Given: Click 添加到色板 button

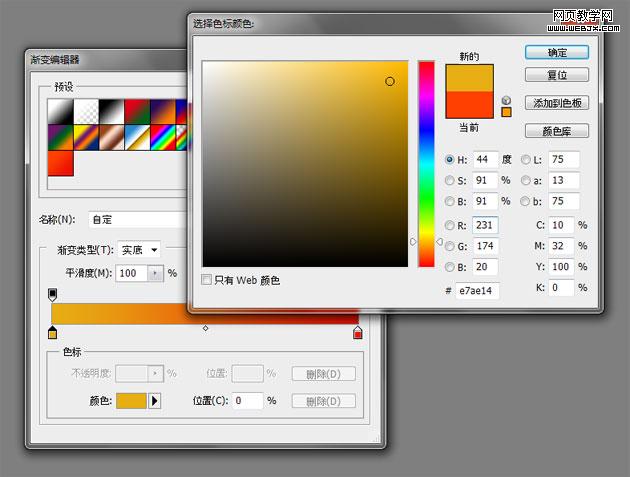Looking at the screenshot, I should 556,103.
